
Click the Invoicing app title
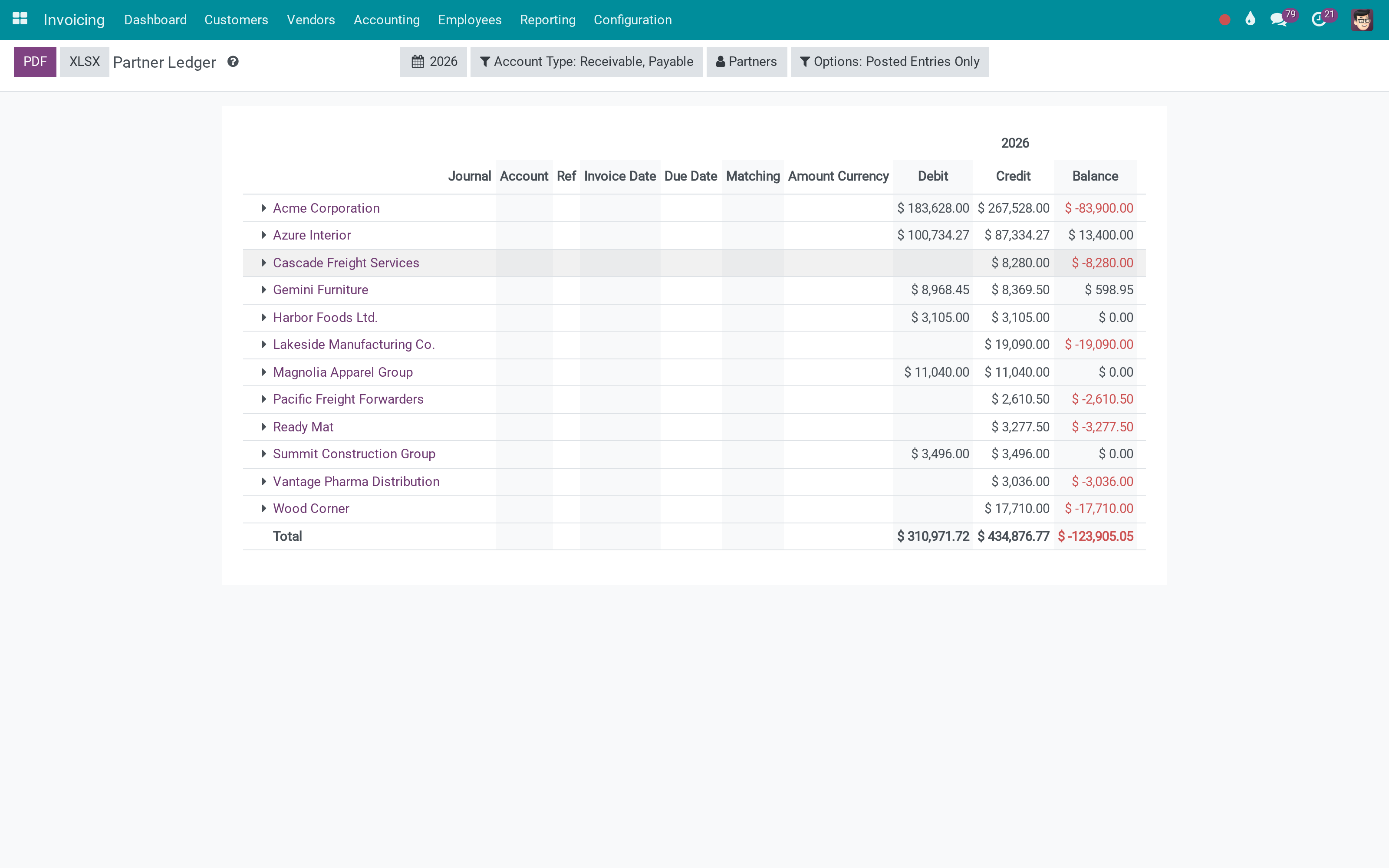(x=74, y=20)
